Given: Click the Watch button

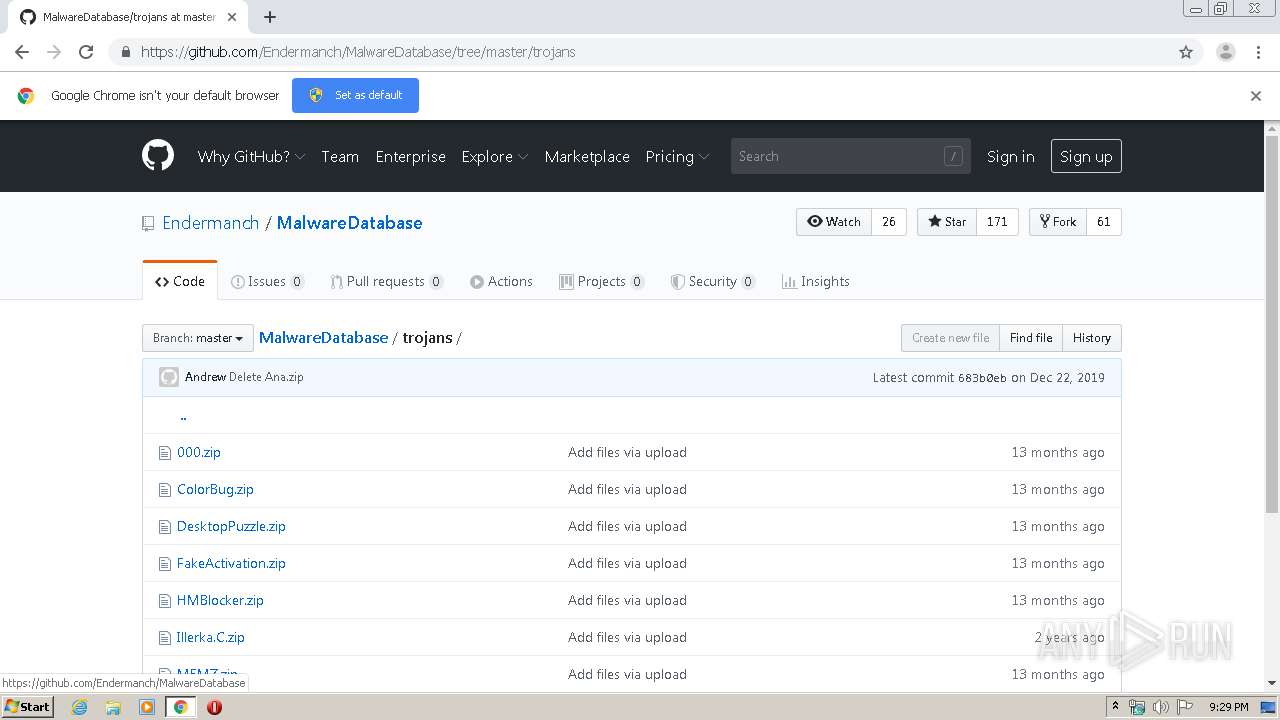Looking at the screenshot, I should [834, 222].
